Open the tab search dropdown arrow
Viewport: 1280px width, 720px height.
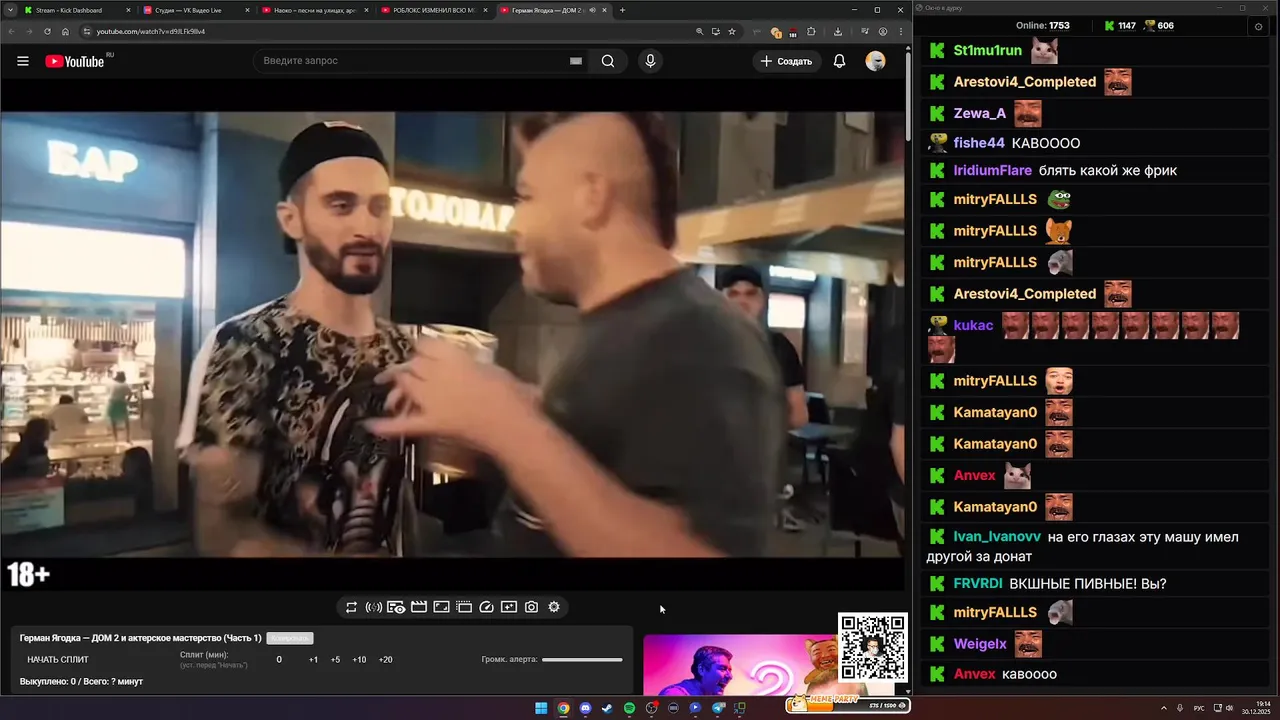pyautogui.click(x=8, y=10)
